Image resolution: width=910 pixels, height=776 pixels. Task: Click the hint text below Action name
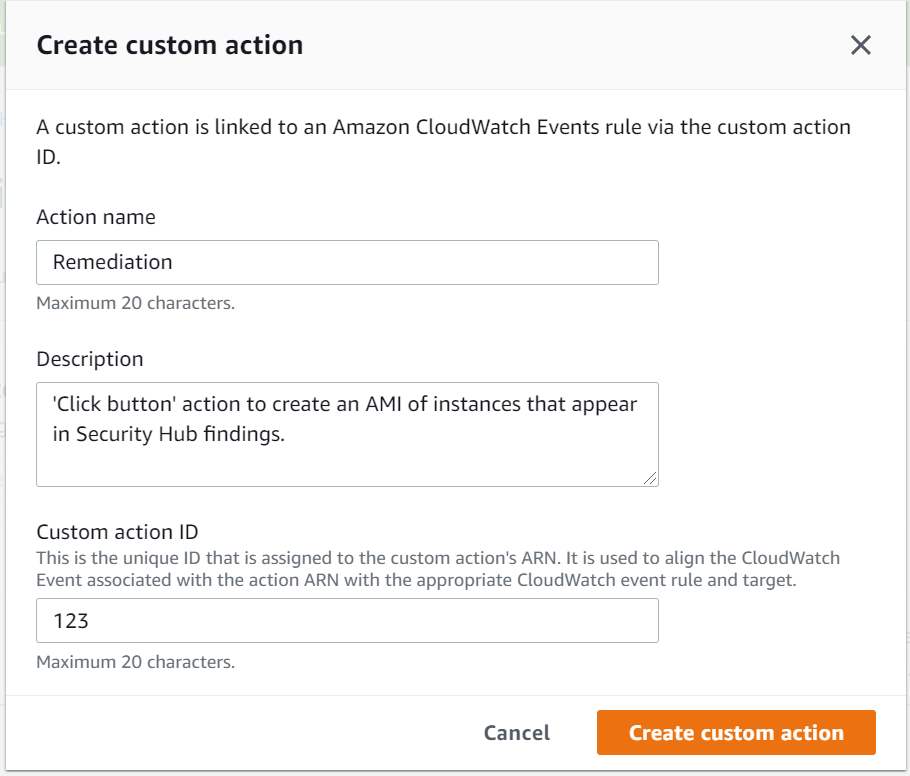point(135,302)
